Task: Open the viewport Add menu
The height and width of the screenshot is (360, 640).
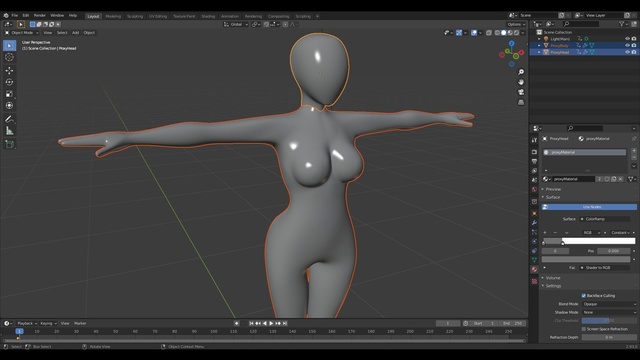Action: [76, 33]
